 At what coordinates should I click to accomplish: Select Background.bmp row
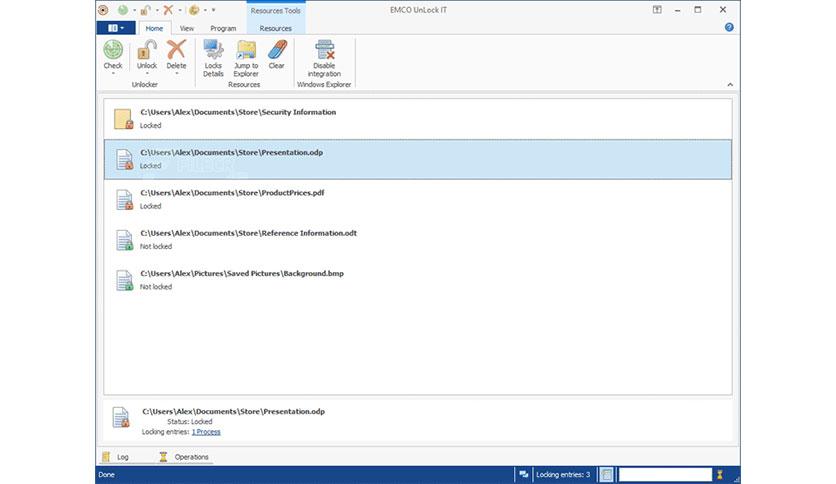[418, 280]
